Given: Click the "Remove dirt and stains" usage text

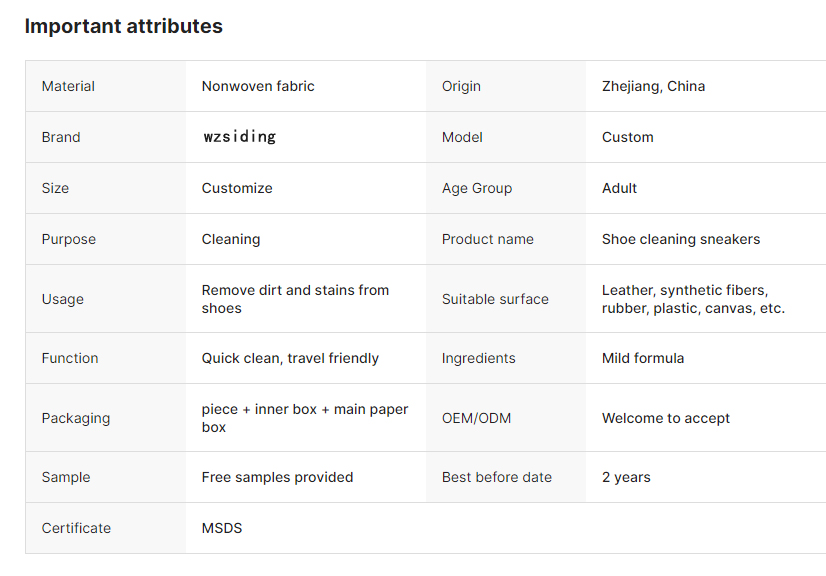Looking at the screenshot, I should [x=295, y=299].
